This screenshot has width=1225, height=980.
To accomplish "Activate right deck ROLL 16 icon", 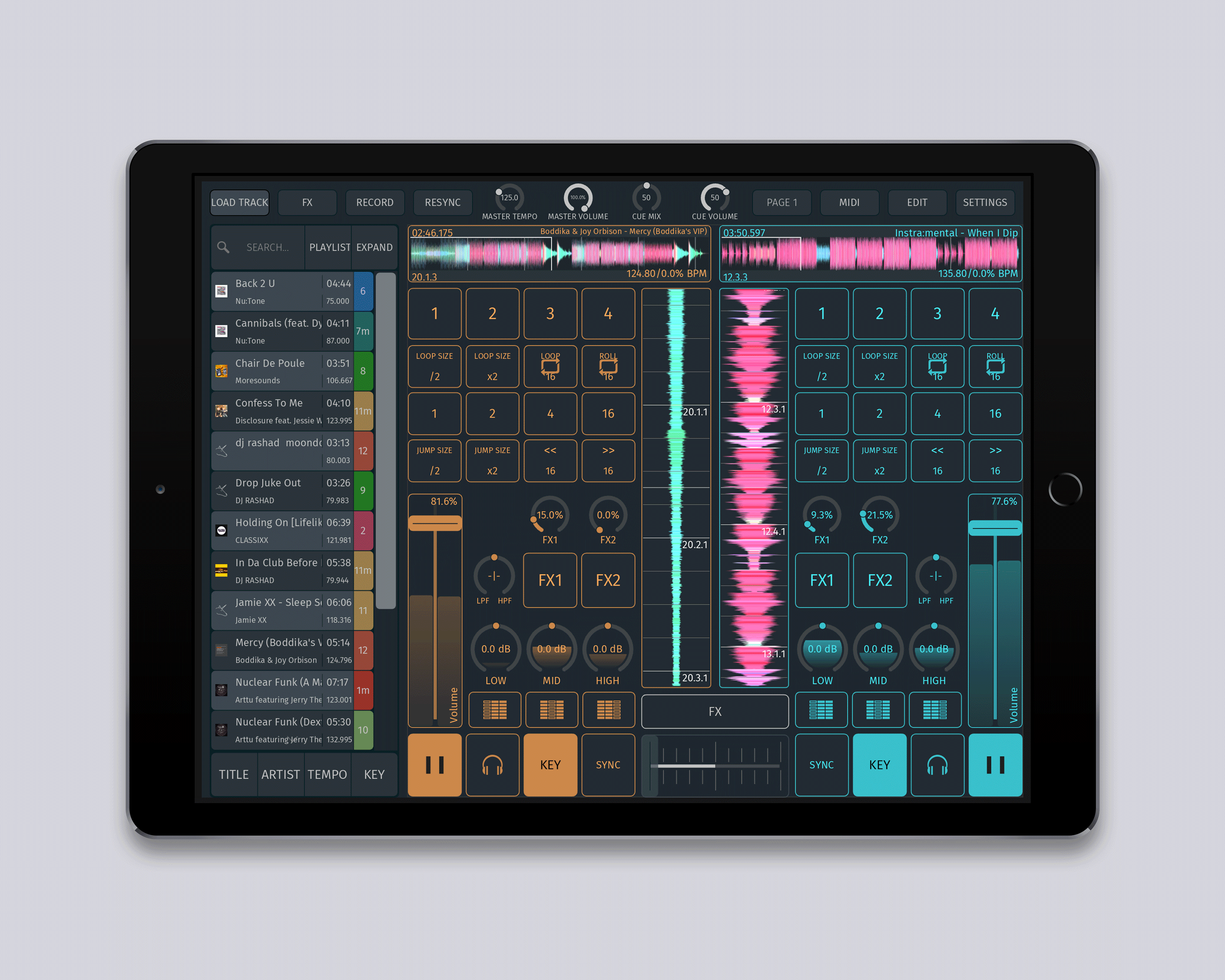I will 995,367.
